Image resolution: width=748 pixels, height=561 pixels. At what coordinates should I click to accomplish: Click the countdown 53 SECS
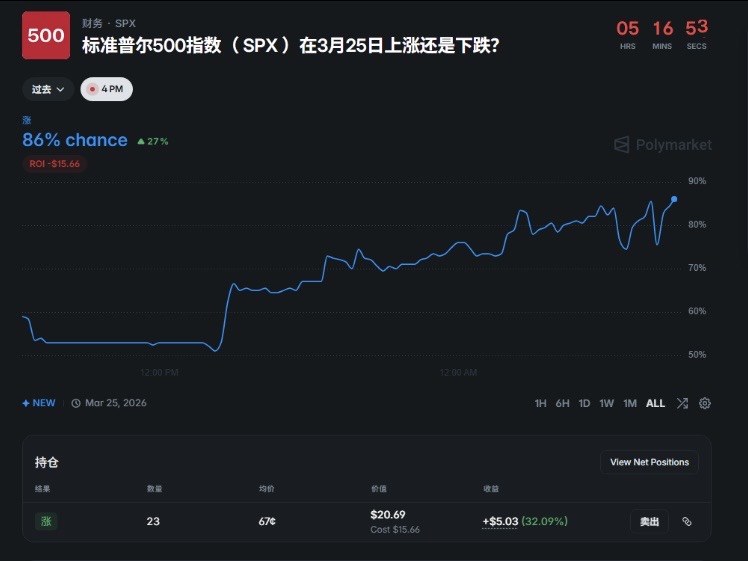(x=696, y=34)
